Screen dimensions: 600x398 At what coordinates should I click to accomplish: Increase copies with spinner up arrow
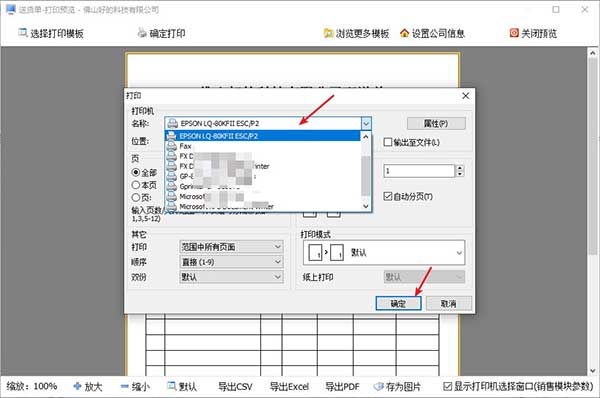(460, 168)
